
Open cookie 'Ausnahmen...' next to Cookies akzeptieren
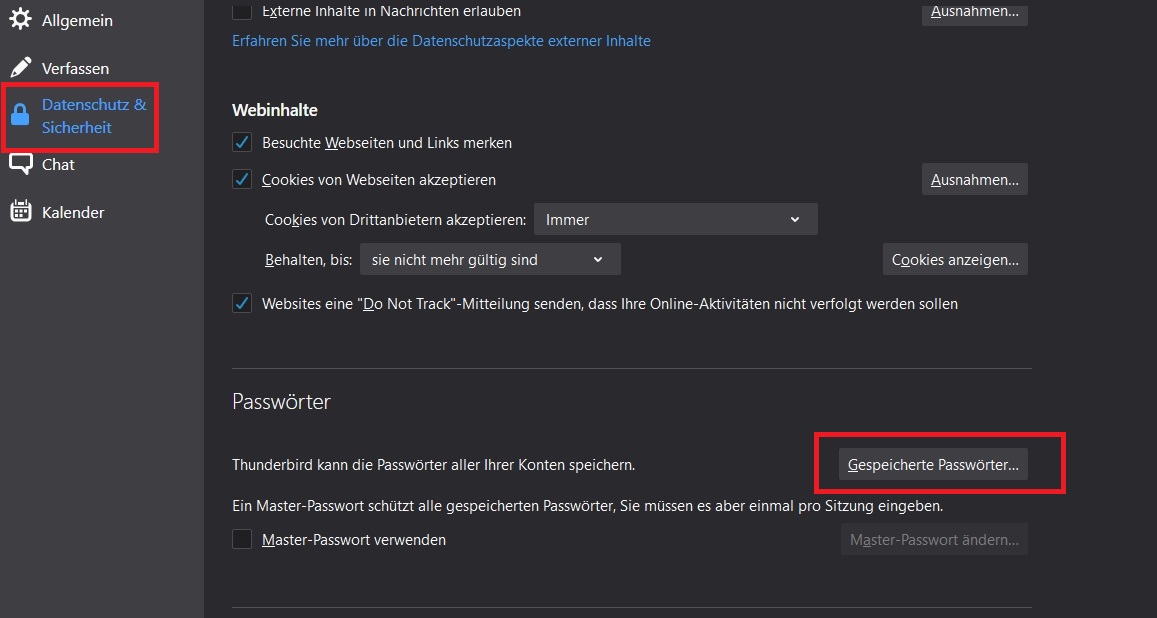[974, 180]
